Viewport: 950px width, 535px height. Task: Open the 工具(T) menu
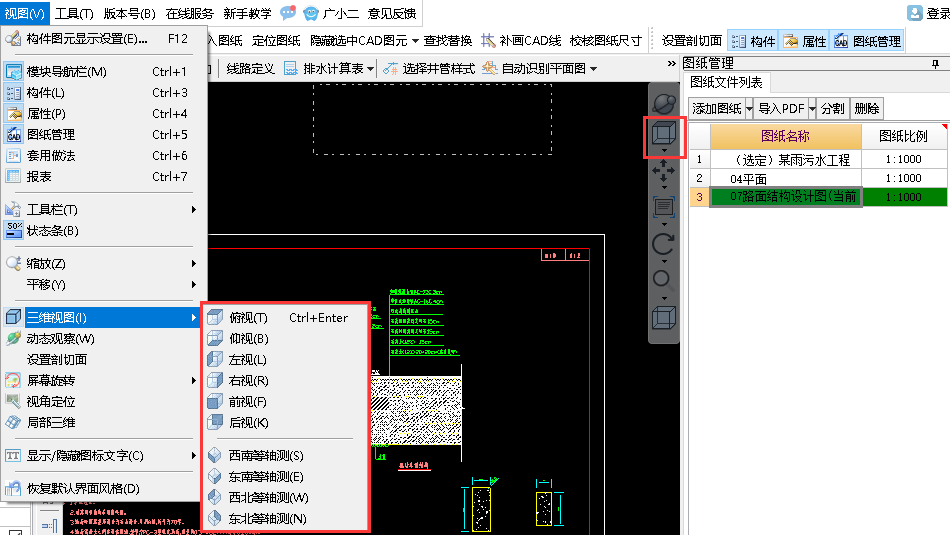(73, 13)
